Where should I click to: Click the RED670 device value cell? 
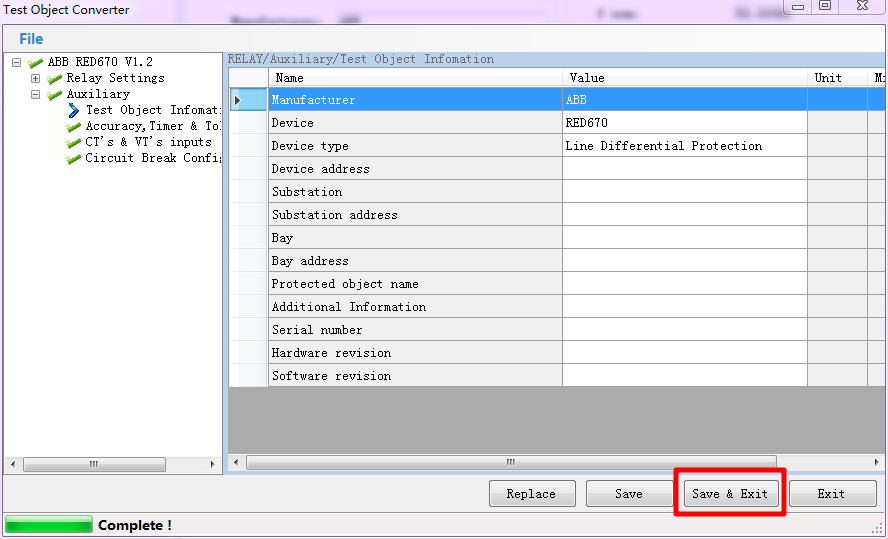pyautogui.click(x=685, y=123)
